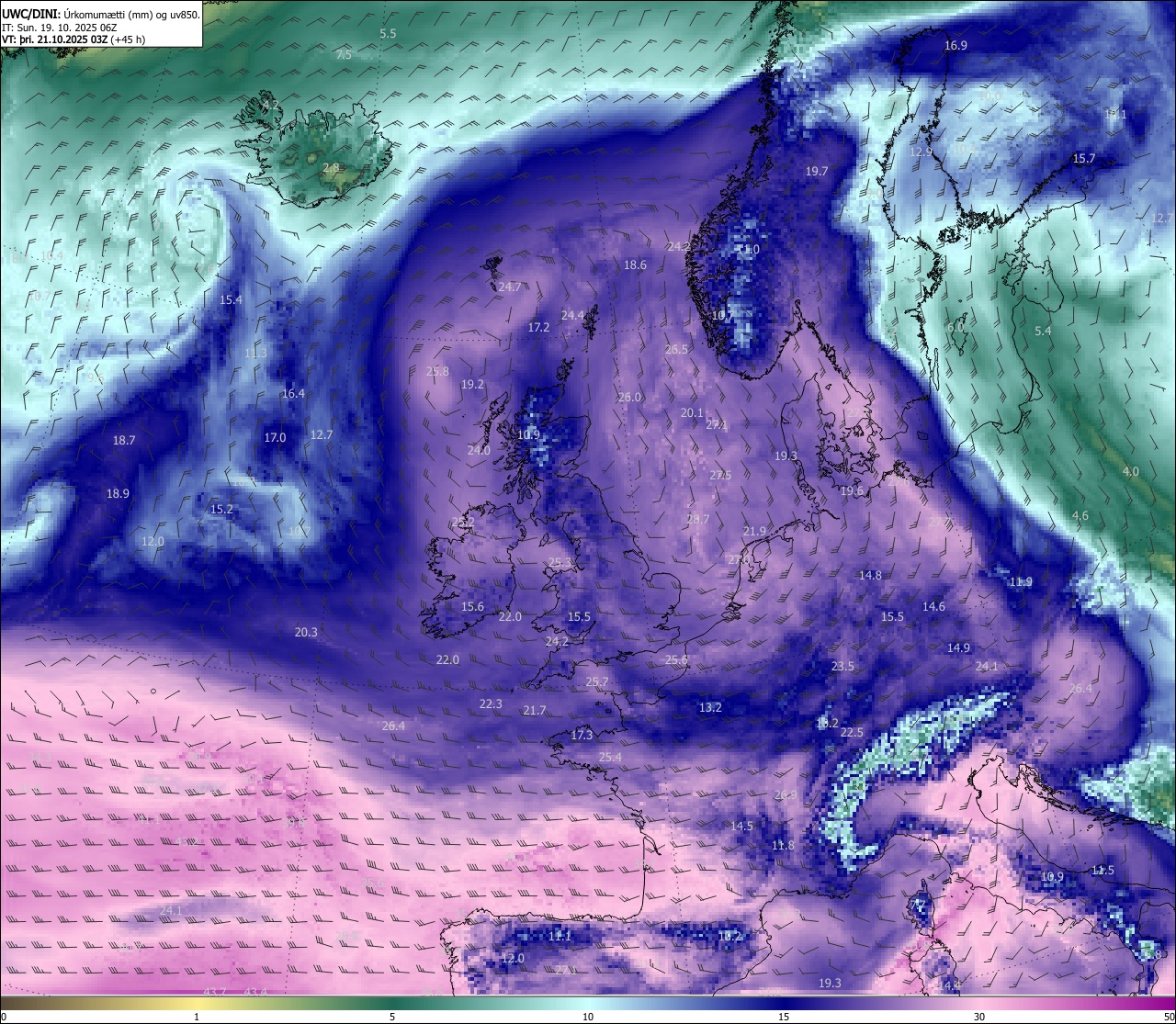This screenshot has height=1024, width=1176.
Task: Click the 21.7 value on the map
Action: coord(534,710)
